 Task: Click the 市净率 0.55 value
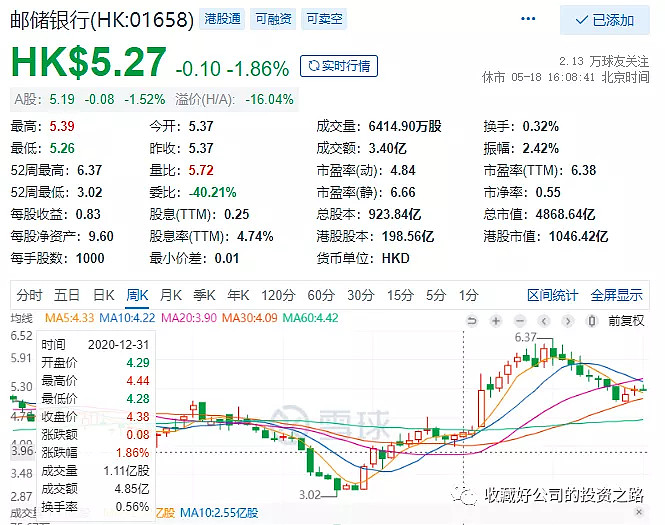pyautogui.click(x=548, y=192)
